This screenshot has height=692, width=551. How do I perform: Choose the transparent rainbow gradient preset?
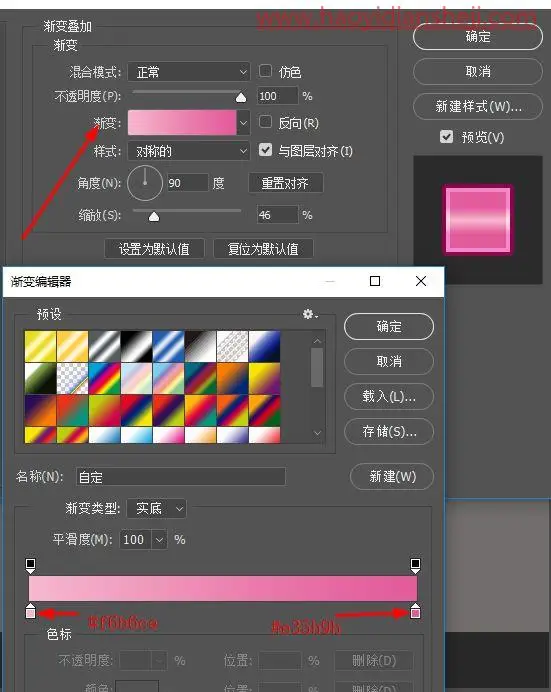click(72, 378)
